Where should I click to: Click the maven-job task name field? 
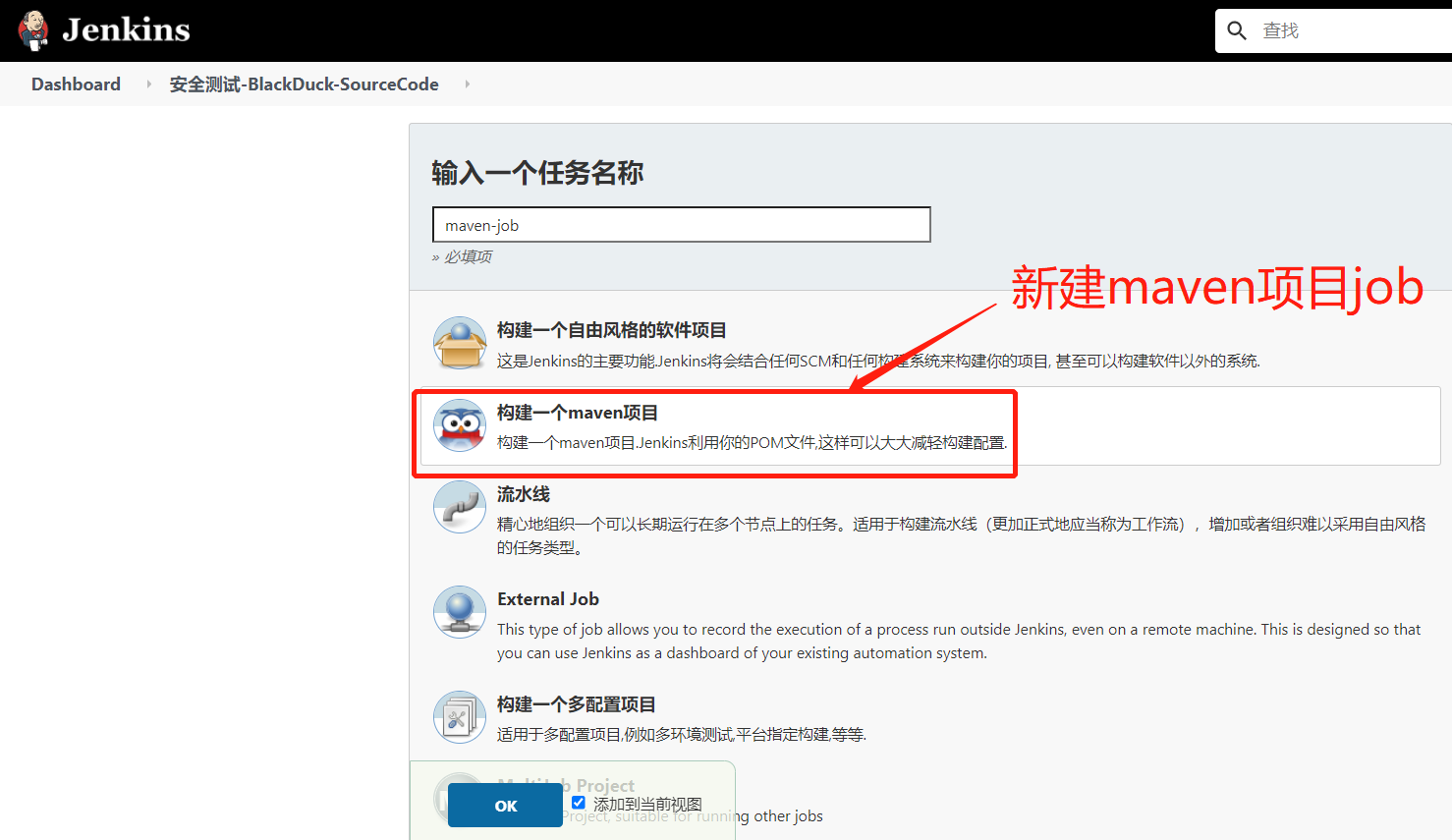681,224
